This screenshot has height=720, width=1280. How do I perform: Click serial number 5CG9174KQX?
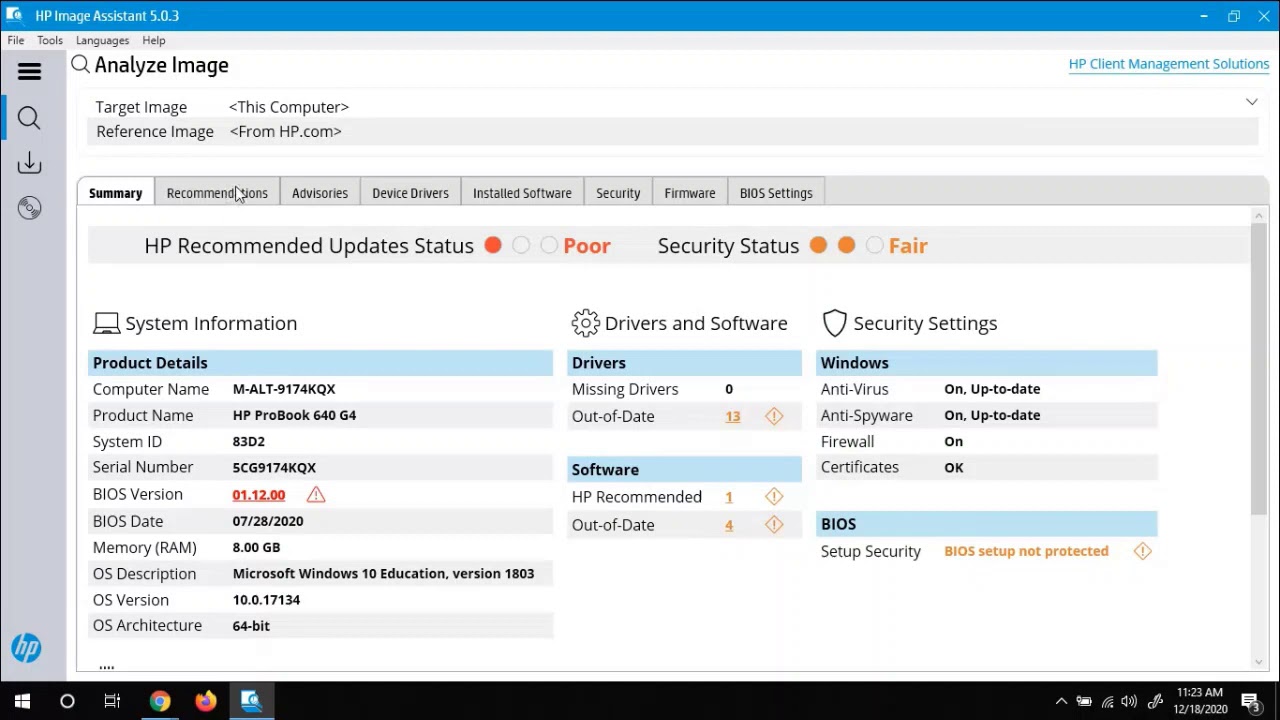274,467
